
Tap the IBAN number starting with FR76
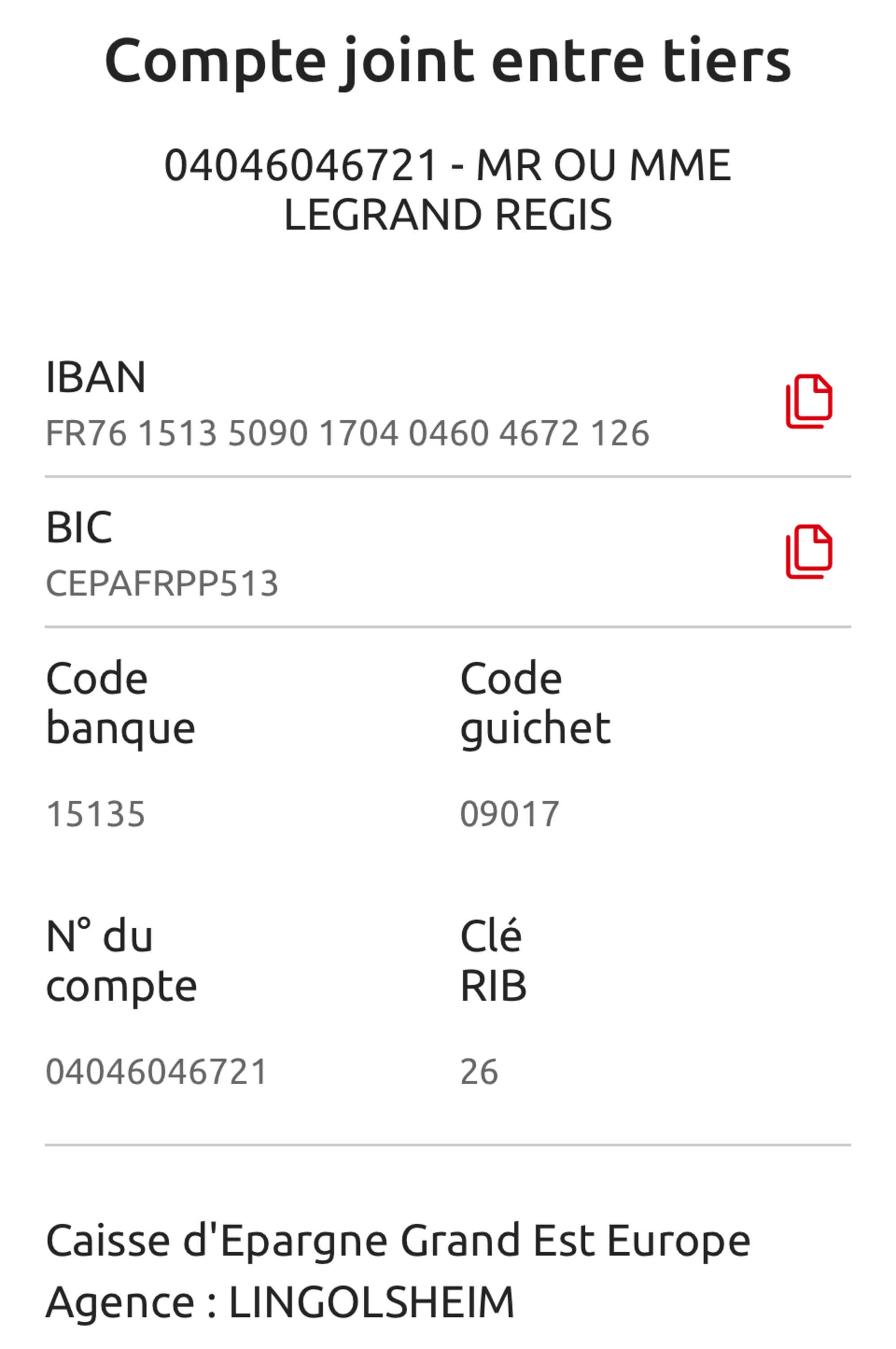(348, 433)
